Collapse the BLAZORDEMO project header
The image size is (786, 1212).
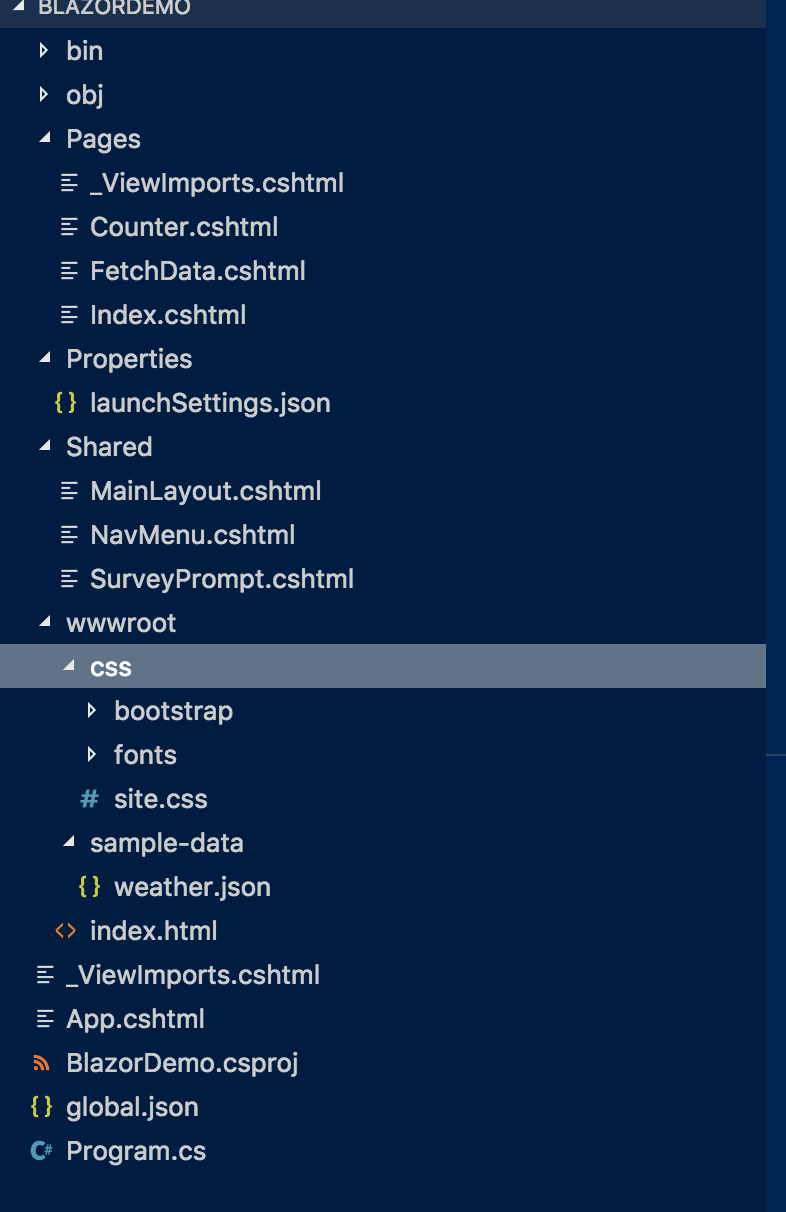click(x=20, y=8)
